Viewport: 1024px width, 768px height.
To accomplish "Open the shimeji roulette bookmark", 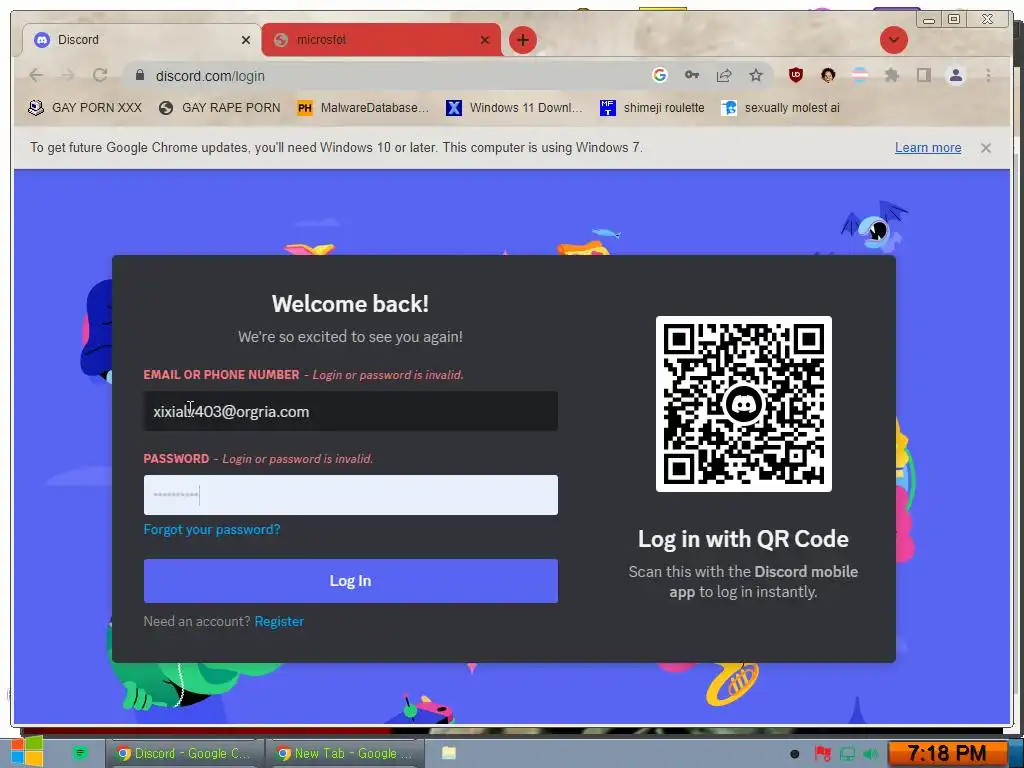I will click(652, 108).
